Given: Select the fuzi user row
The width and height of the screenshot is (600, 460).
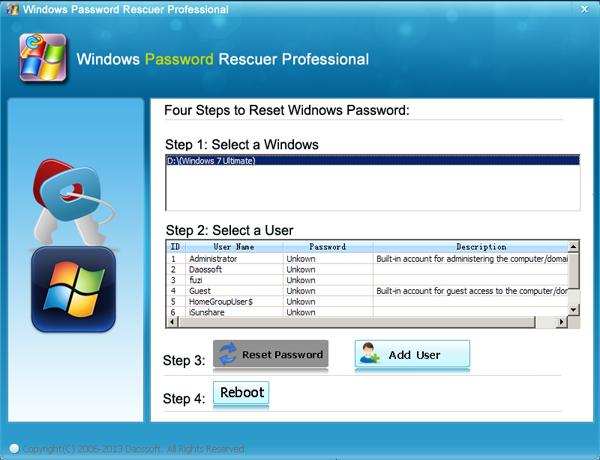Looking at the screenshot, I should [368, 280].
